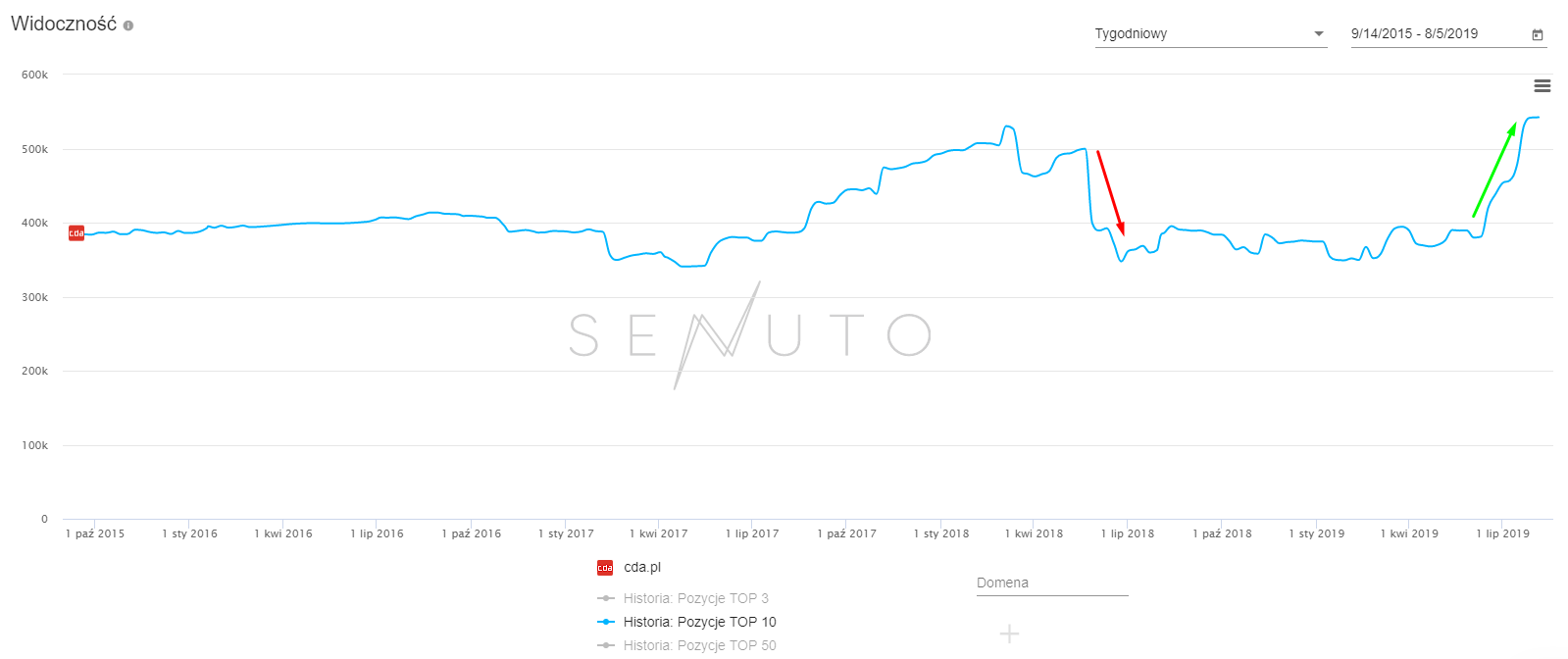The image size is (1568, 659).
Task: Click the cda.pl legend favicon
Action: (605, 568)
